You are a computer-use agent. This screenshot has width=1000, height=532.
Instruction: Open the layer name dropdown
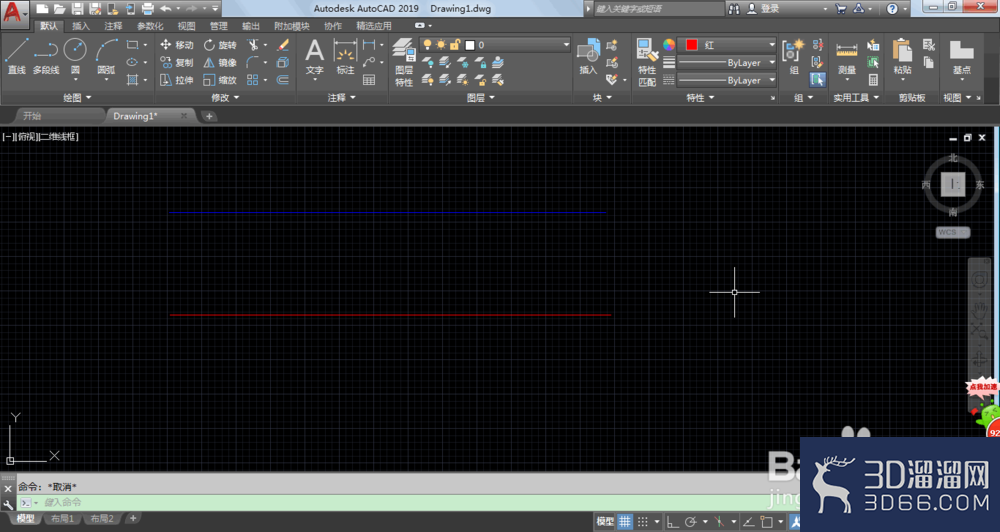pos(495,45)
